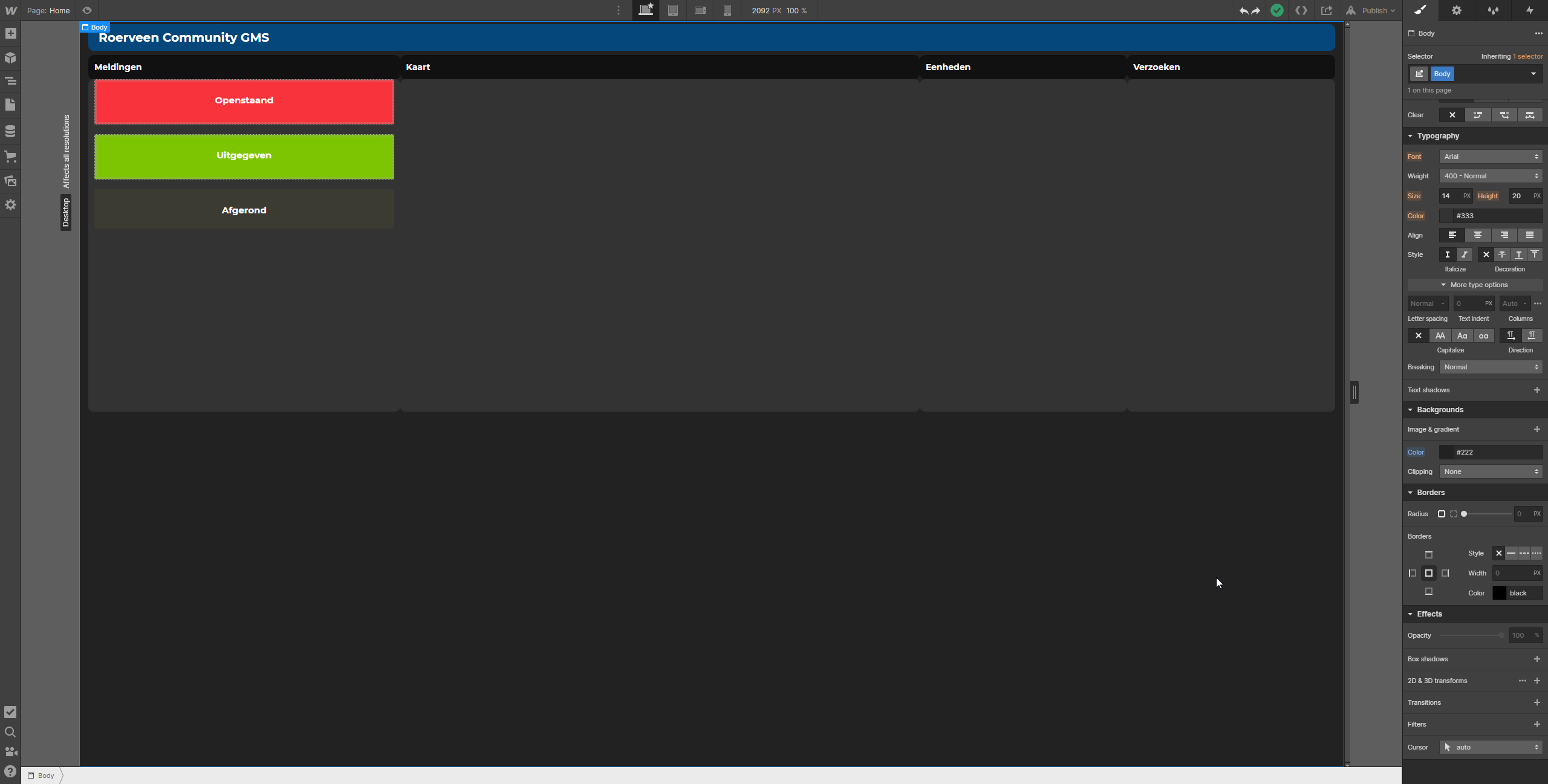
Task: Open the Ecommerce cart panel
Action: [x=10, y=157]
